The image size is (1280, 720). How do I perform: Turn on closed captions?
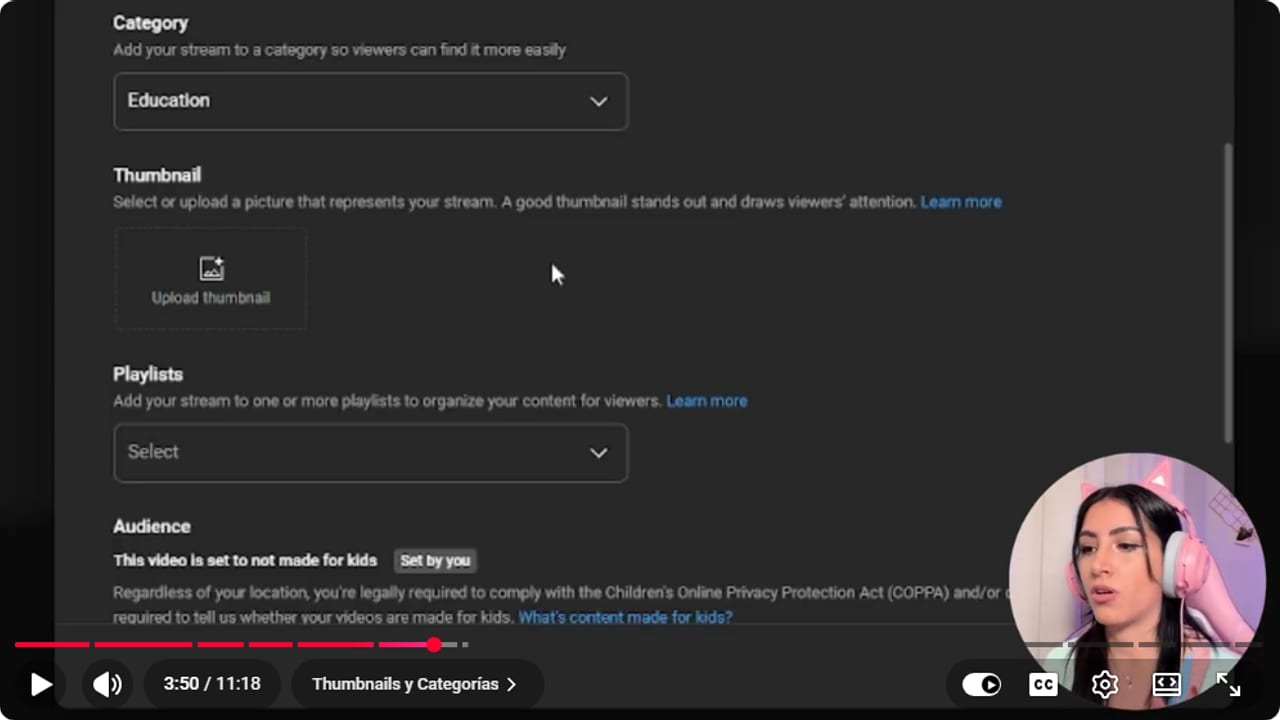click(x=1043, y=684)
